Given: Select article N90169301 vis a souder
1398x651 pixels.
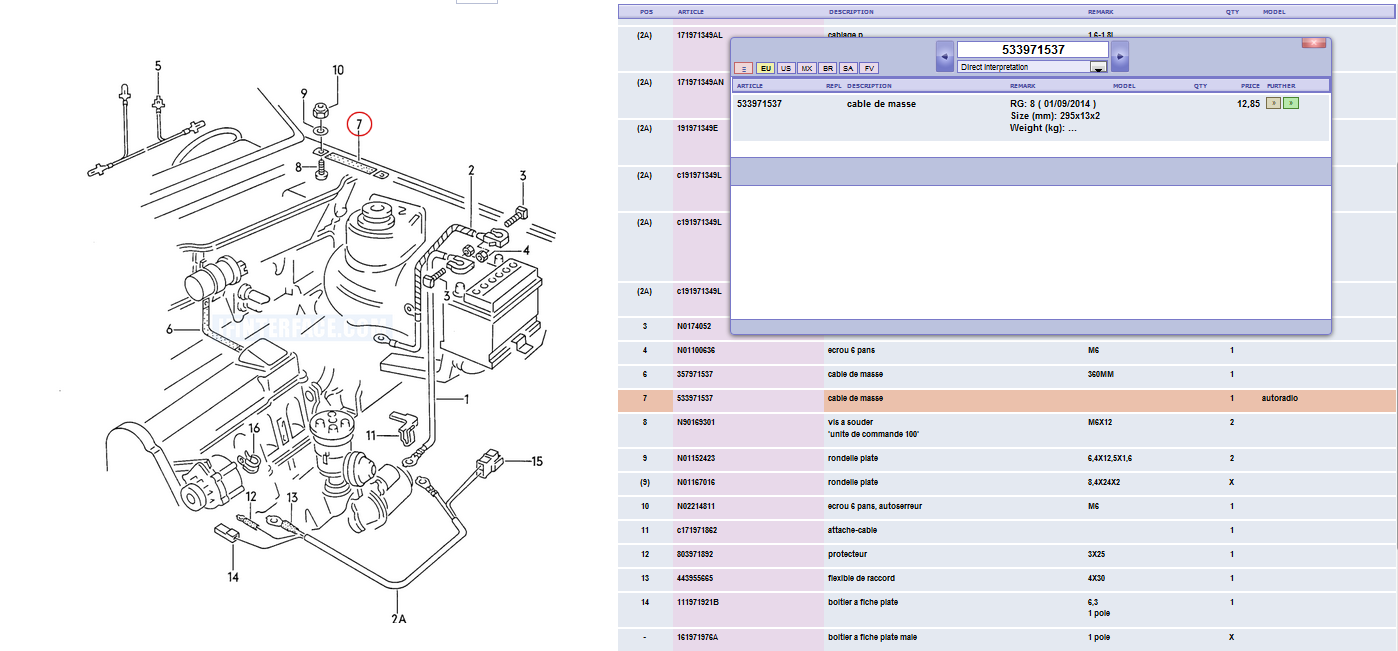Looking at the screenshot, I should click(1007, 428).
